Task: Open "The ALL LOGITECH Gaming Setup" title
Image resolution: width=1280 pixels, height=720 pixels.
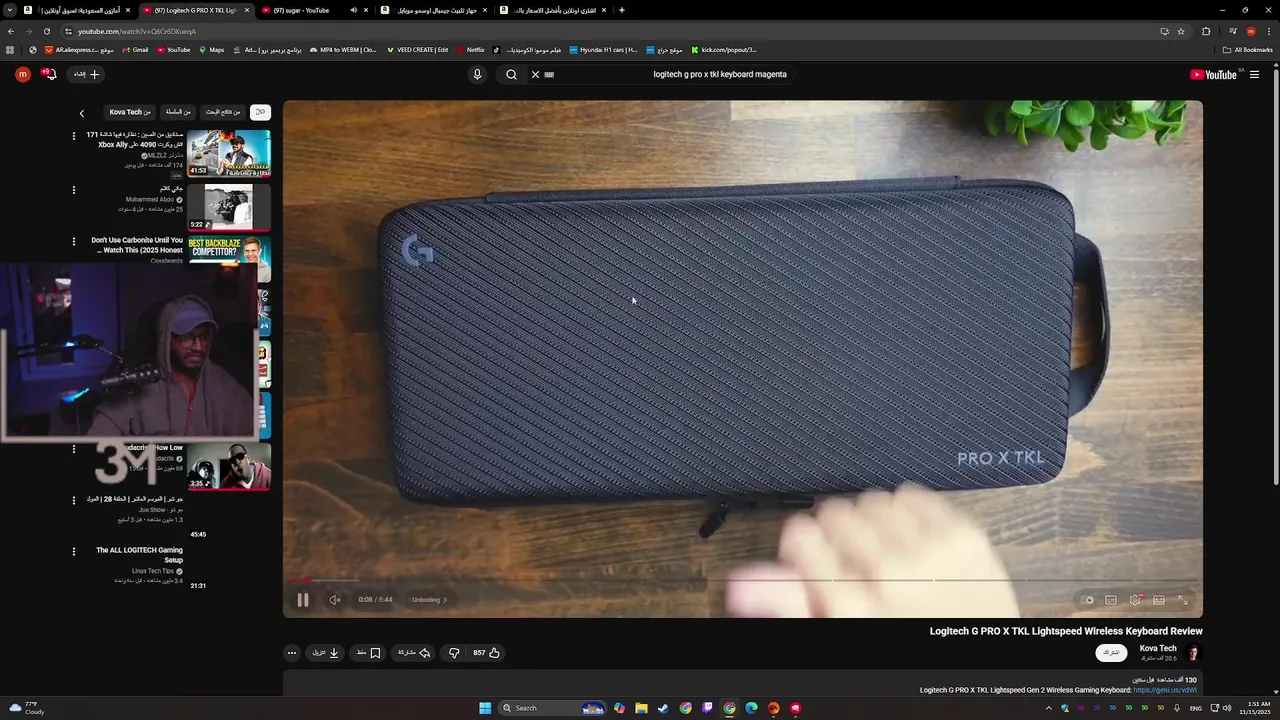Action: pyautogui.click(x=139, y=555)
